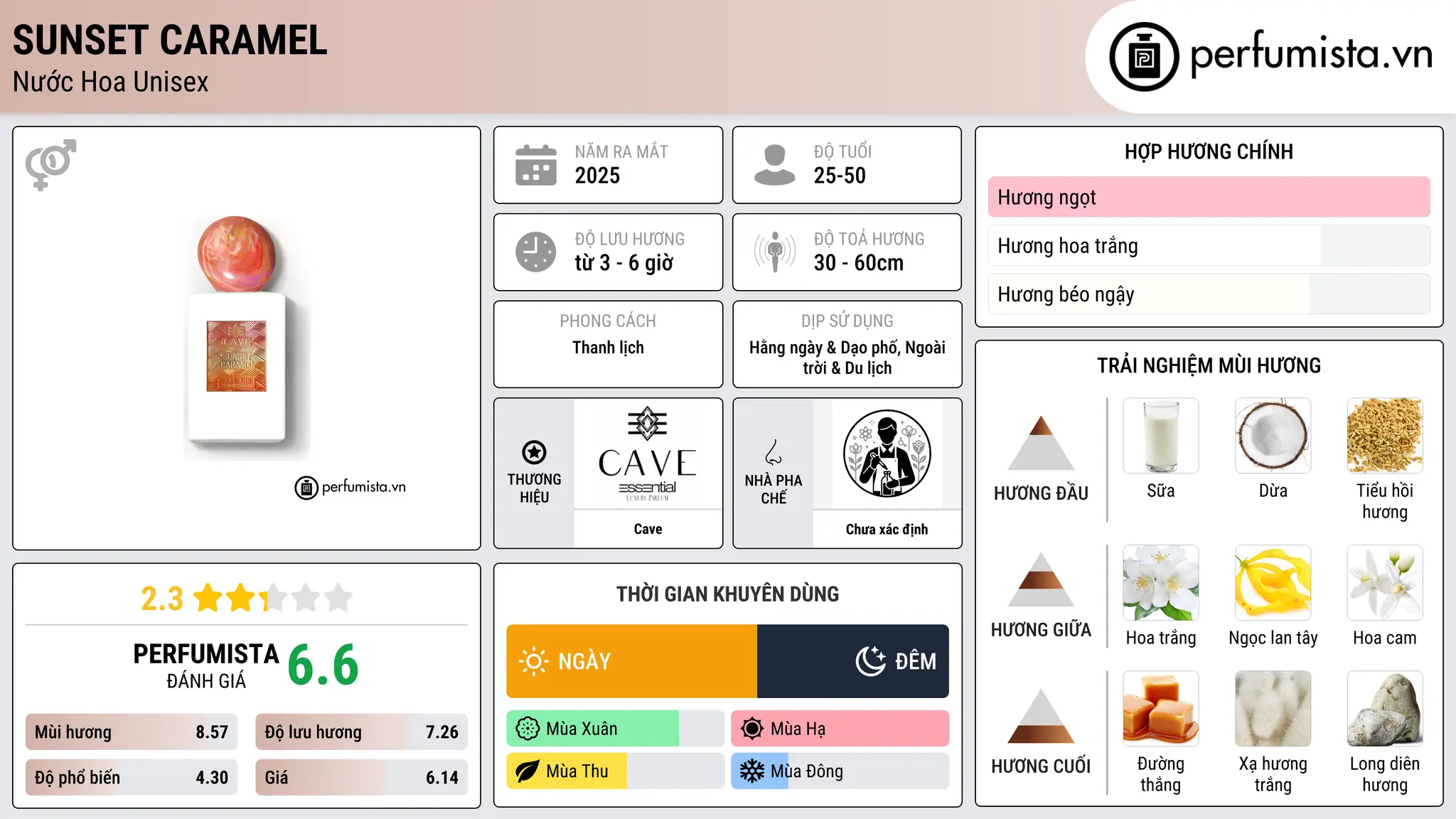Screen dimensions: 1456x819
Task: Click the clock icon beside Độ lưu hương
Action: (x=536, y=252)
